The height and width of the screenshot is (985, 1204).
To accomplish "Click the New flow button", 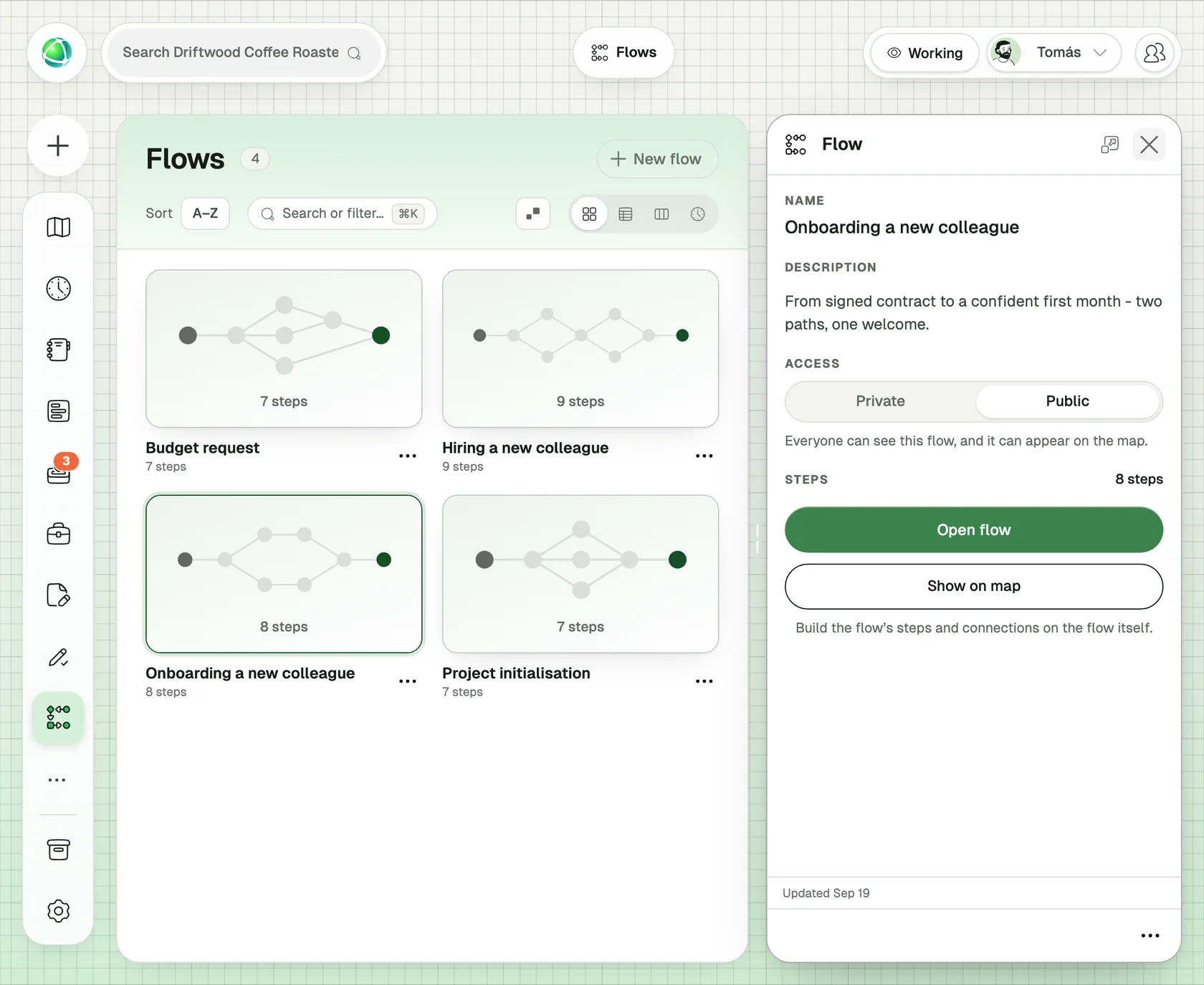I will coord(656,159).
